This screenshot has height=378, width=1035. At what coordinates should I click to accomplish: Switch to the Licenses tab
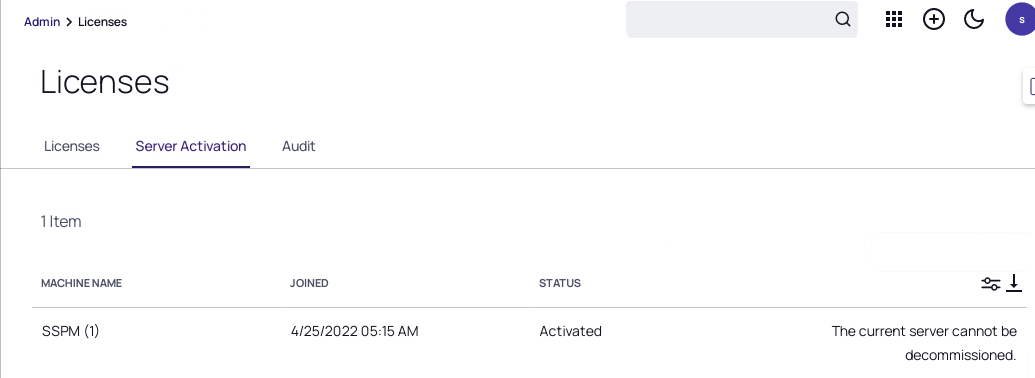pyautogui.click(x=71, y=146)
